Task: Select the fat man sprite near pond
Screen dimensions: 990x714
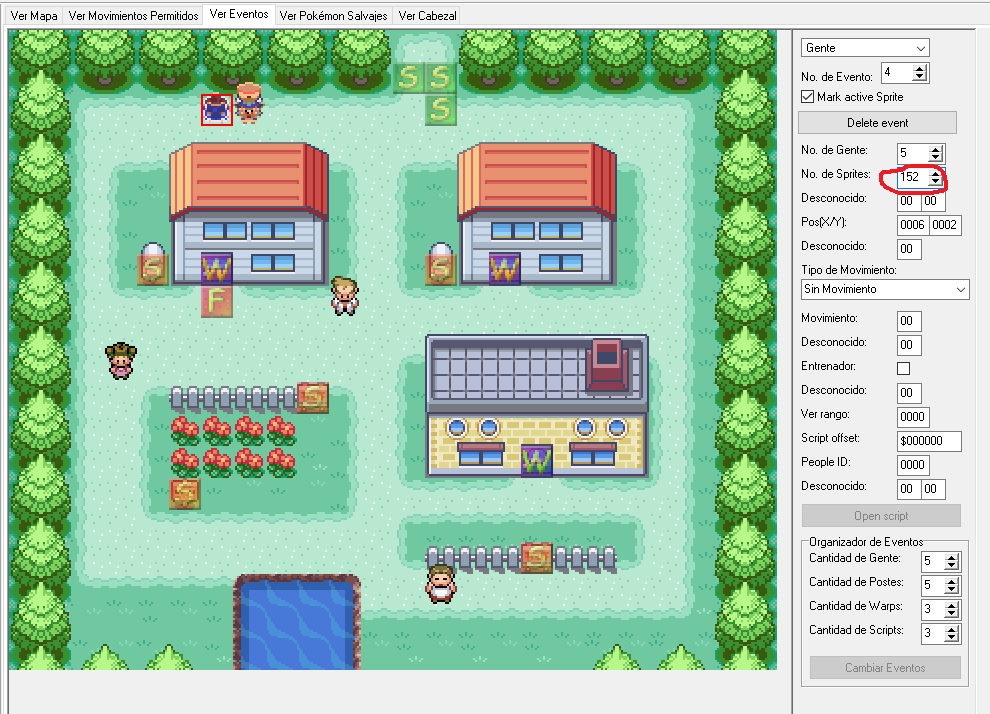Action: [441, 583]
